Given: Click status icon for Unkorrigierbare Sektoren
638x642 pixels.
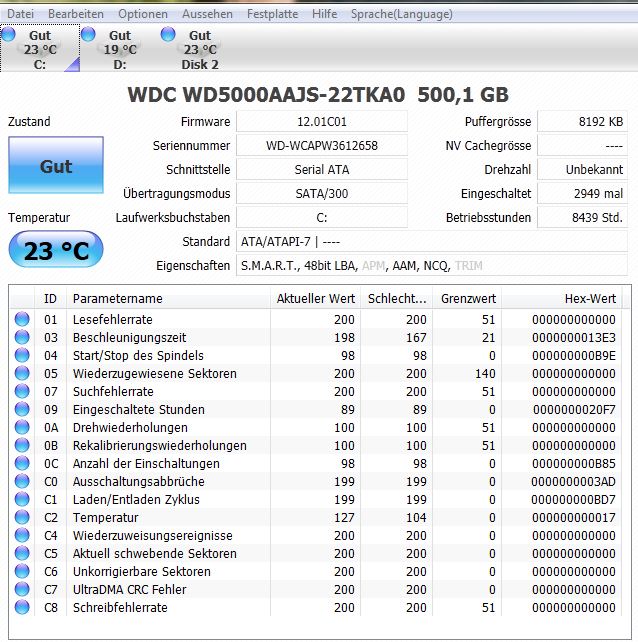Looking at the screenshot, I should [22, 571].
